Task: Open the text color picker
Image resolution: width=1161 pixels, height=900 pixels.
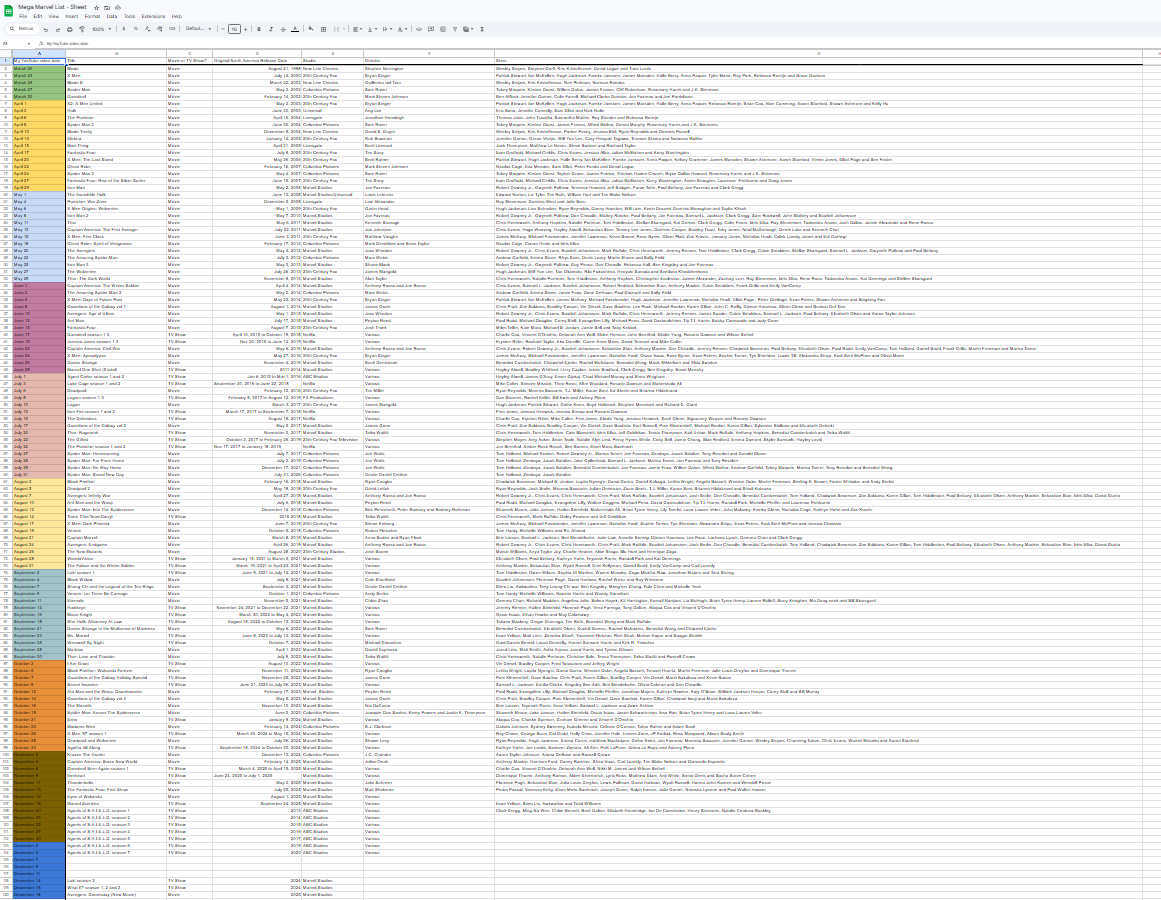Action: pos(295,29)
